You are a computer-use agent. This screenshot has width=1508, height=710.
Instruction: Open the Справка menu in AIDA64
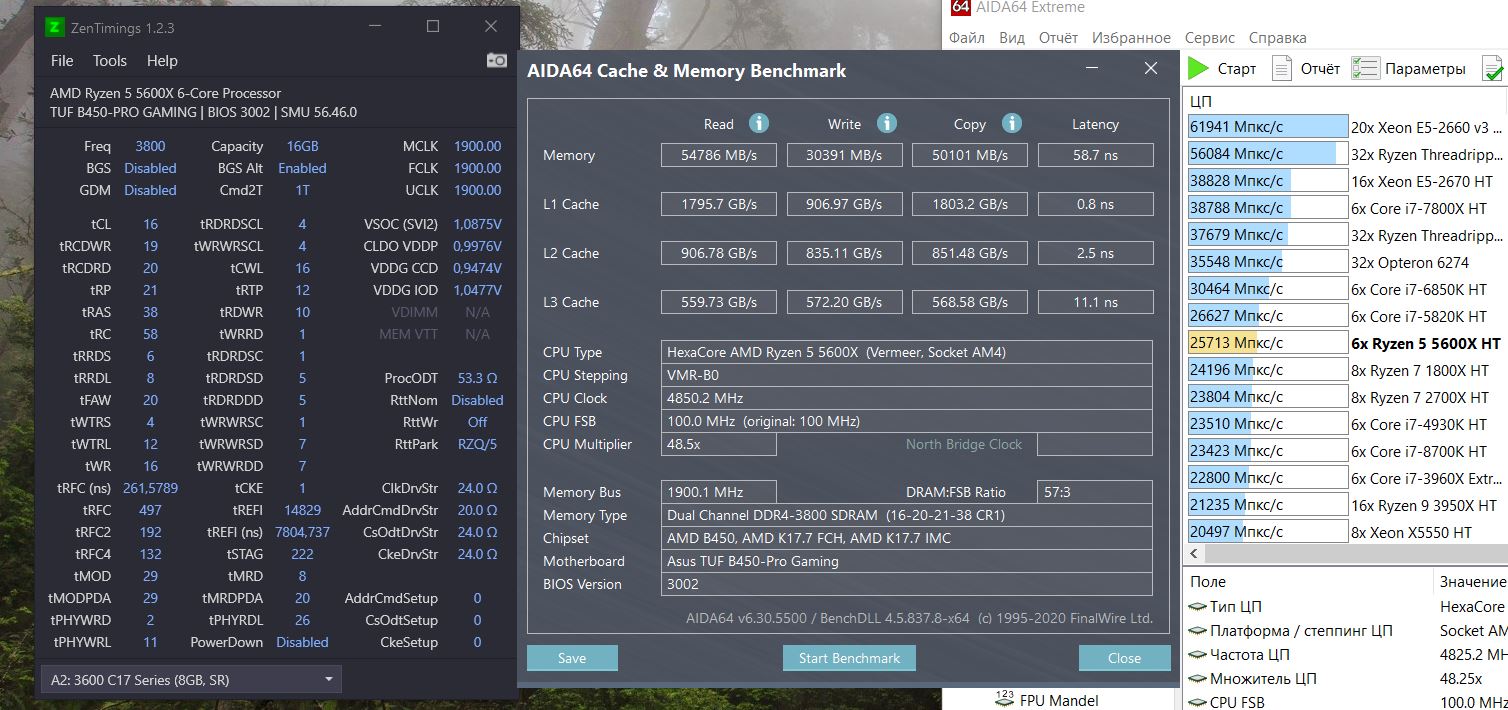(1280, 38)
